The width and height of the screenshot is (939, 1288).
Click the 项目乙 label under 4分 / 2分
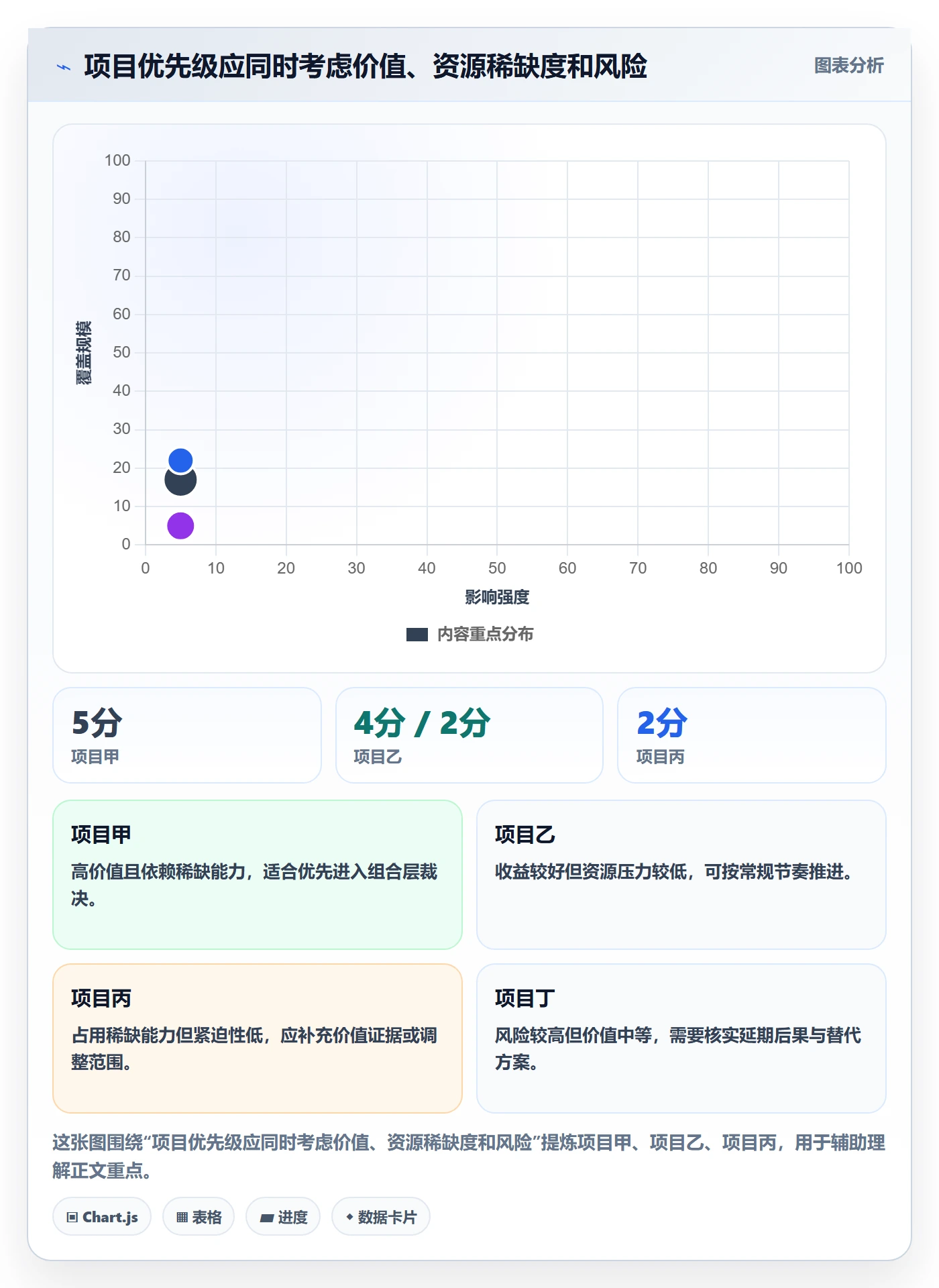pos(378,757)
